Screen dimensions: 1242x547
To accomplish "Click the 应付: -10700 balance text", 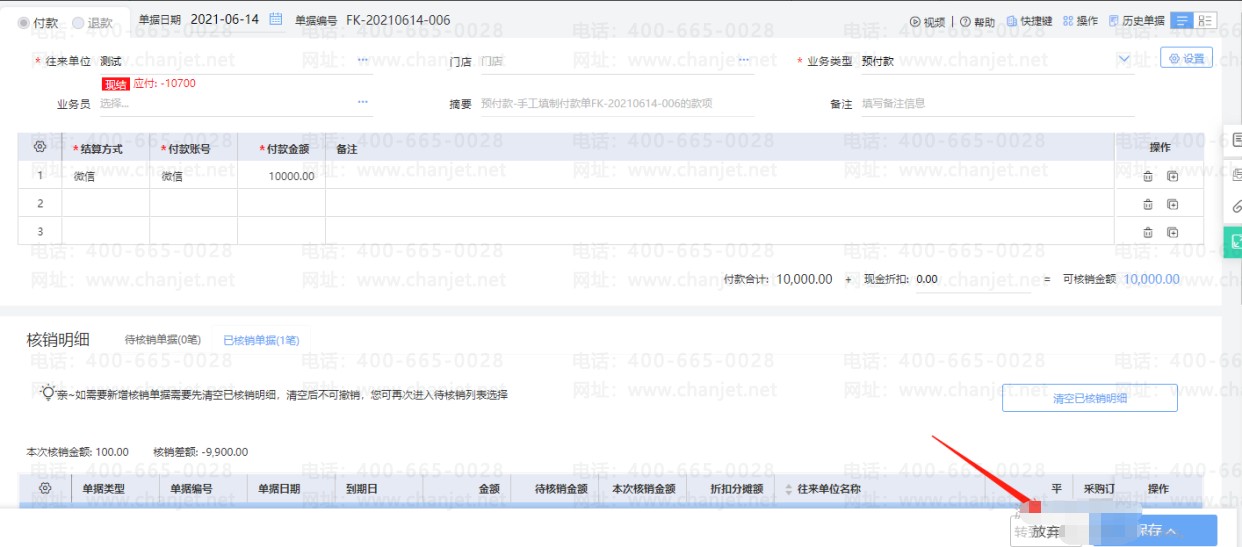I will click(165, 83).
